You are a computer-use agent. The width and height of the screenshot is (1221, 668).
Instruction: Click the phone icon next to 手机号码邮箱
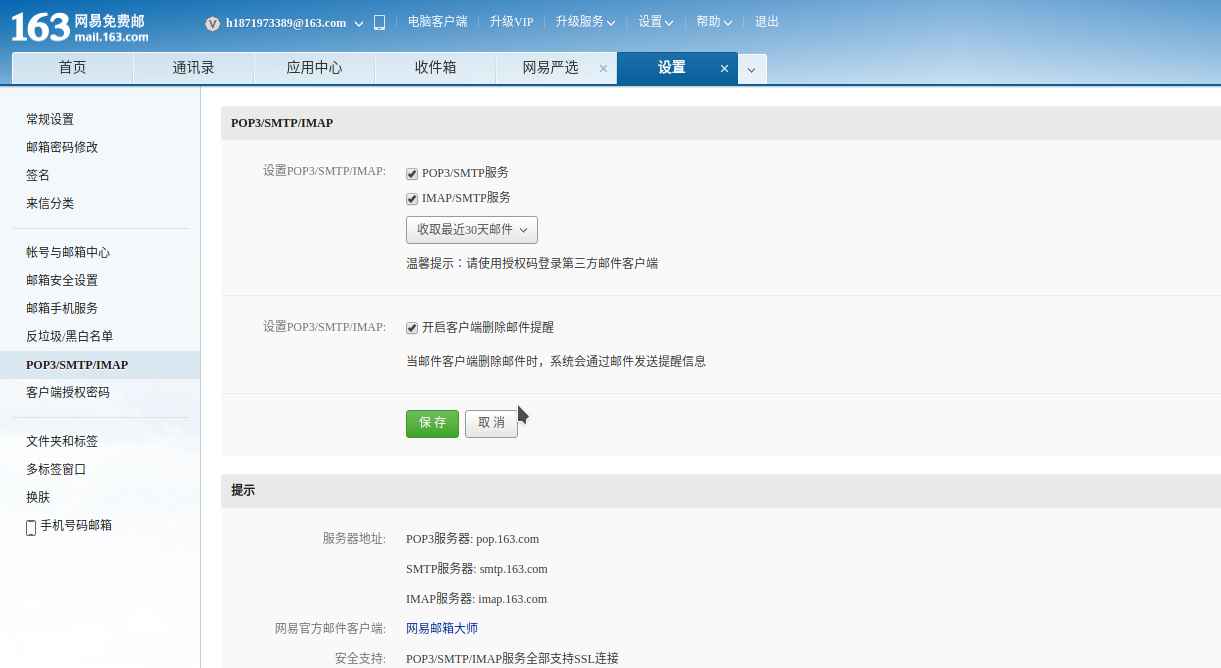click(31, 527)
